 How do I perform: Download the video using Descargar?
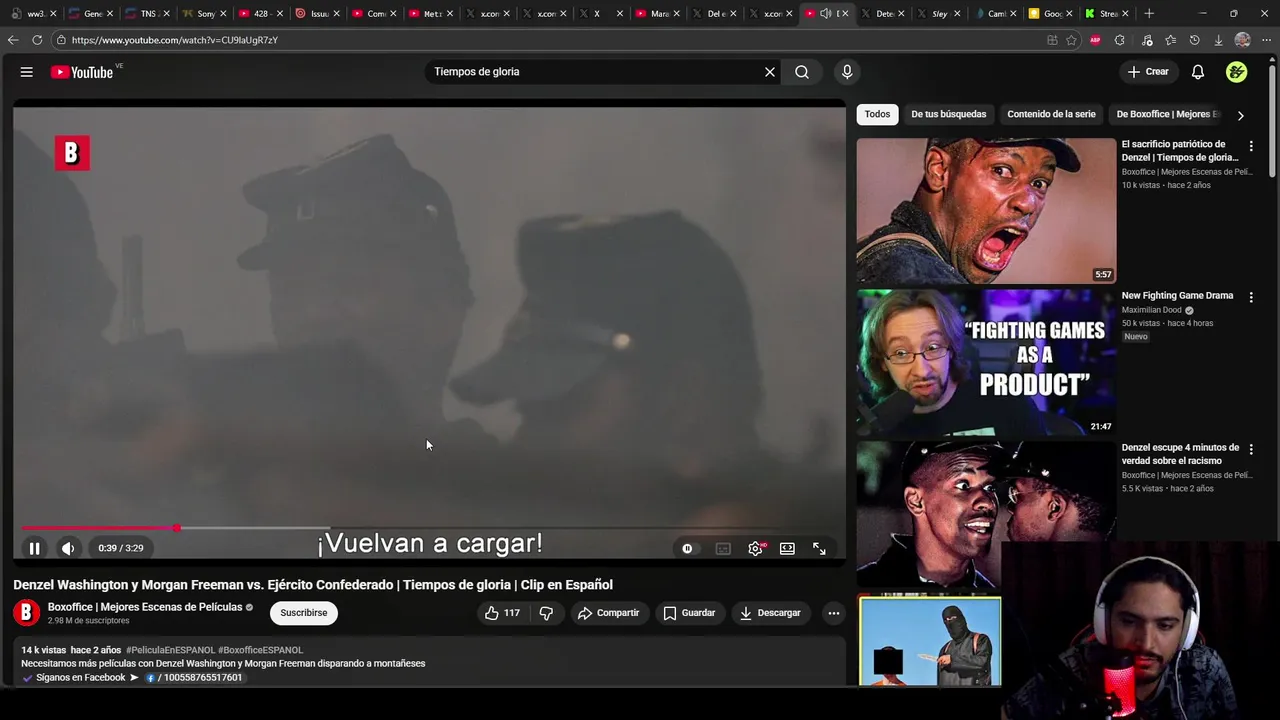coord(770,613)
